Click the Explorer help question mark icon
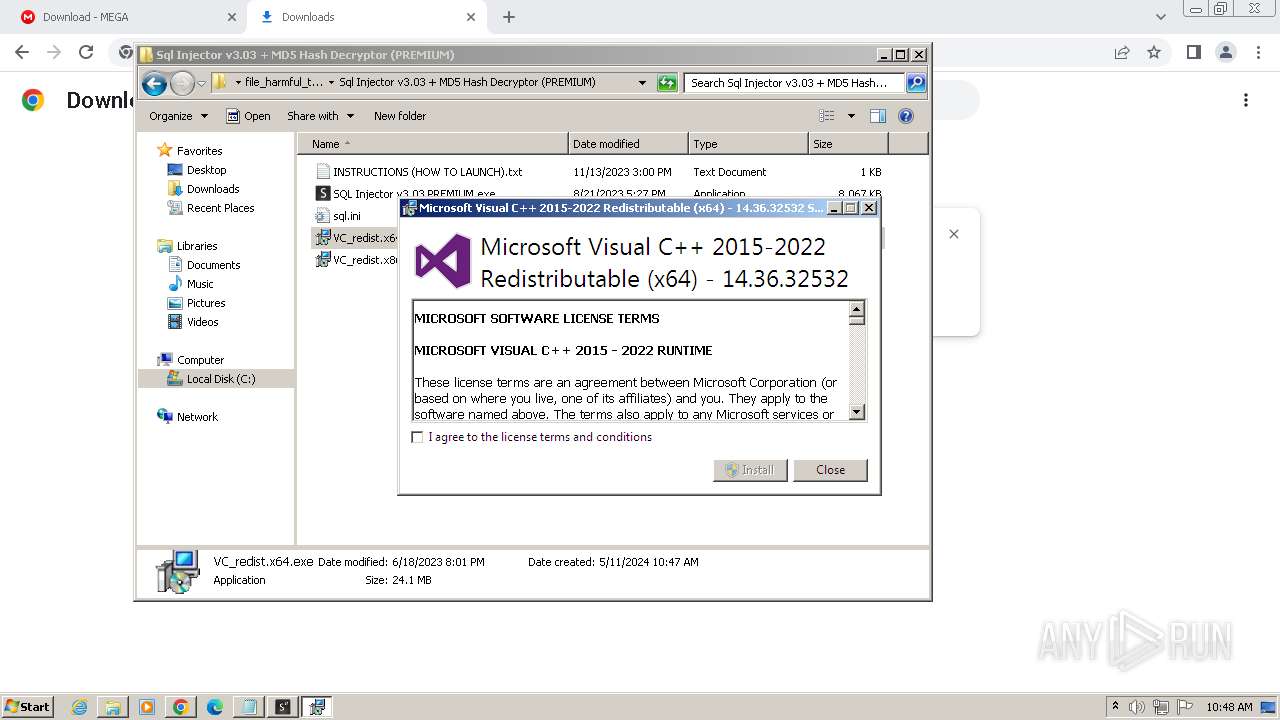 click(x=906, y=116)
